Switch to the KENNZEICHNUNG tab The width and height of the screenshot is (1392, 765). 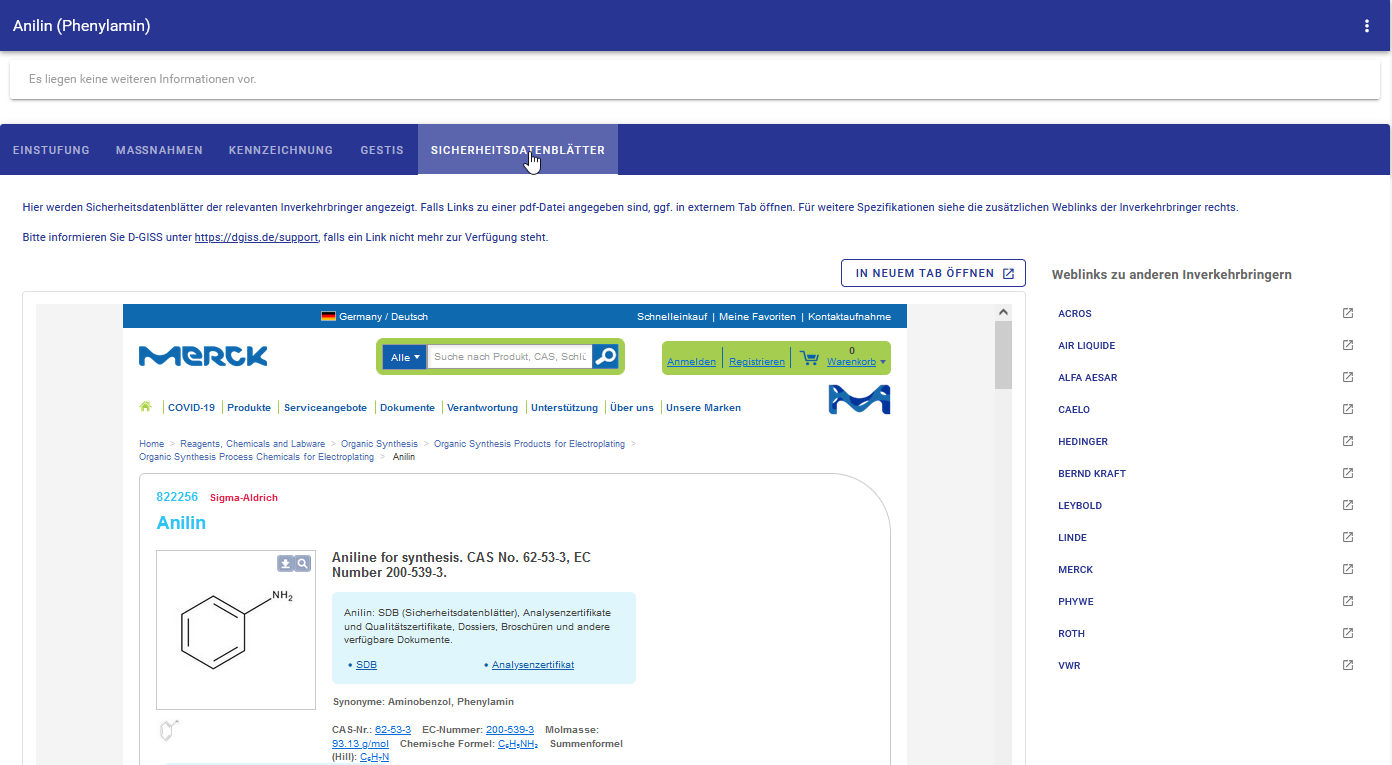pyautogui.click(x=281, y=150)
